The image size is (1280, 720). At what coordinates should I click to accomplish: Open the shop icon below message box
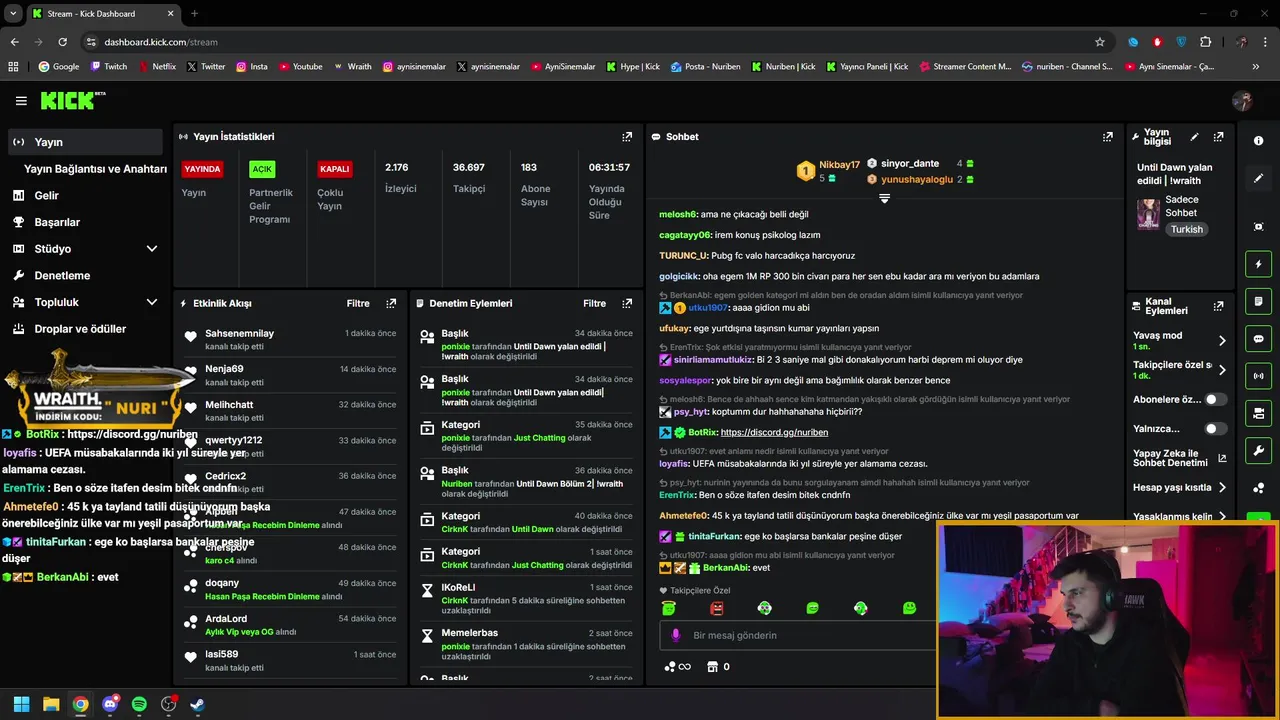click(713, 667)
